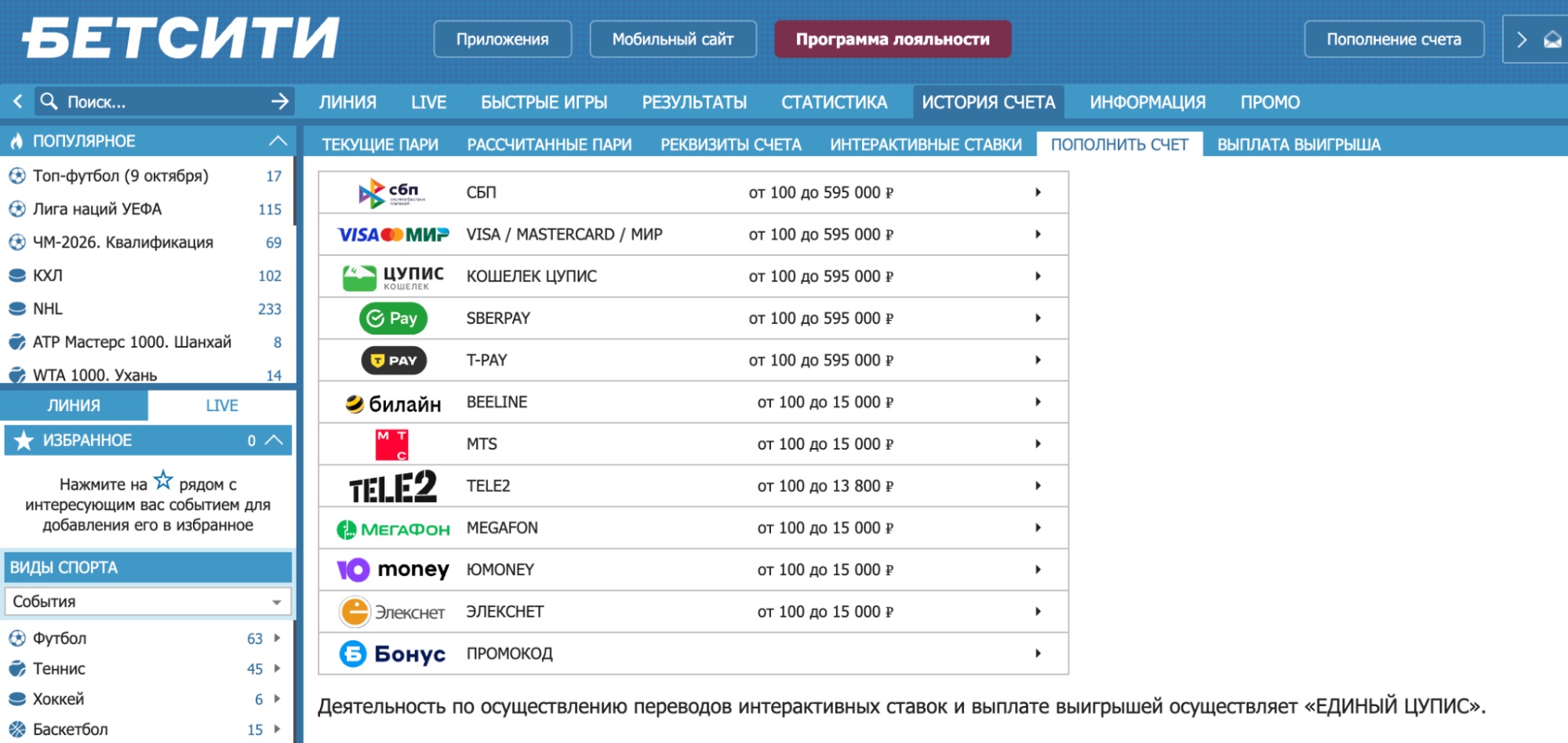Screen dimensions: 1568x743
Task: Select the sidebar LIVE tab
Action: click(222, 406)
